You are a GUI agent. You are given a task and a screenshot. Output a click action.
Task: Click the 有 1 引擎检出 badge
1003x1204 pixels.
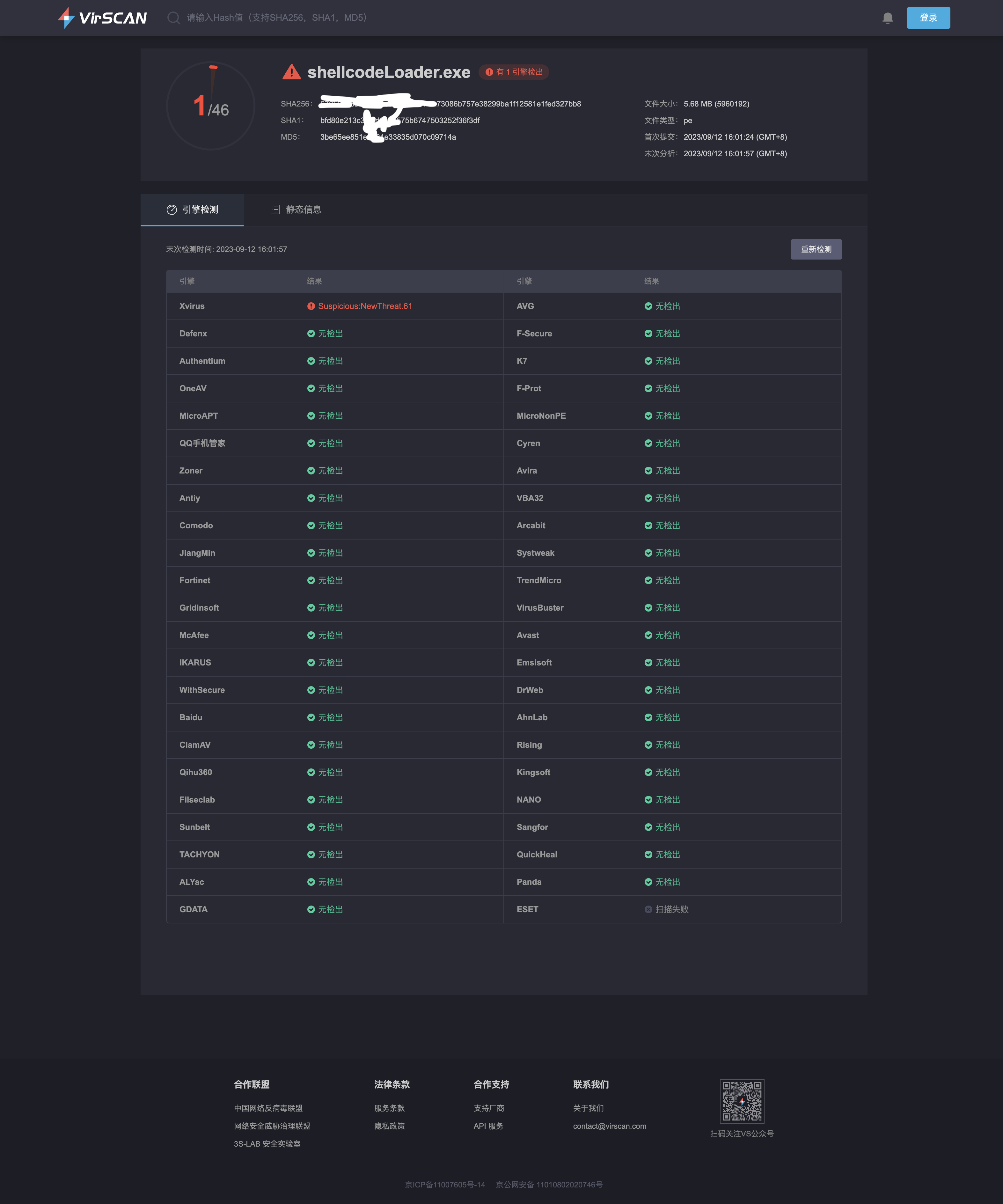[514, 72]
